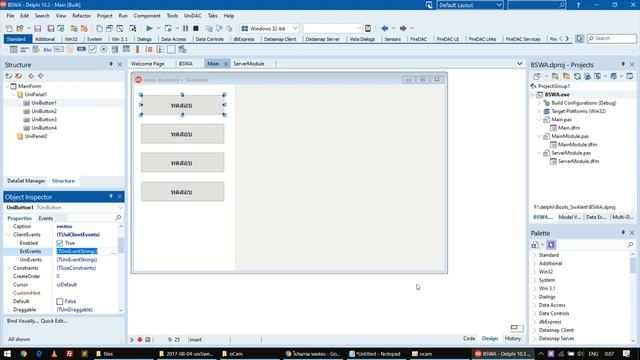Switch to the Welcome Page tab
The height and width of the screenshot is (360, 640).
(x=148, y=64)
